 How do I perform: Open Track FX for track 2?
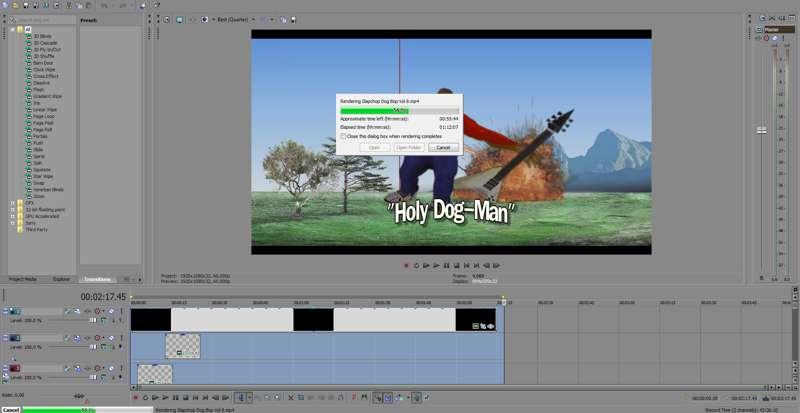(87, 337)
